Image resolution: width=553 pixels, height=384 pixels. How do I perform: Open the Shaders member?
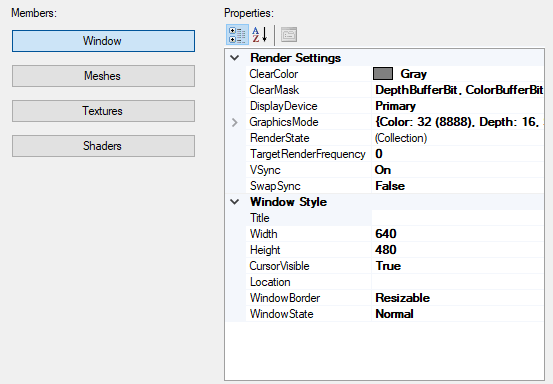point(103,146)
